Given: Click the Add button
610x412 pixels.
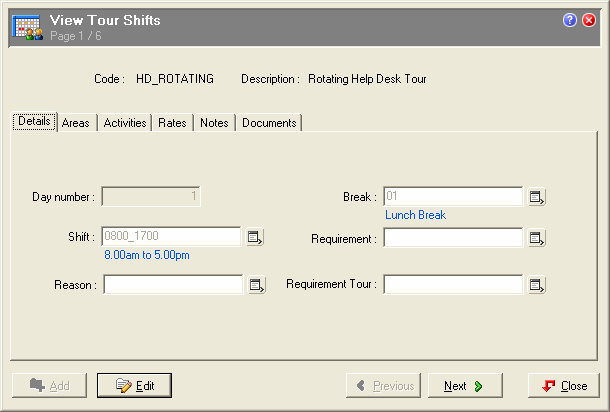Looking at the screenshot, I should [x=49, y=386].
